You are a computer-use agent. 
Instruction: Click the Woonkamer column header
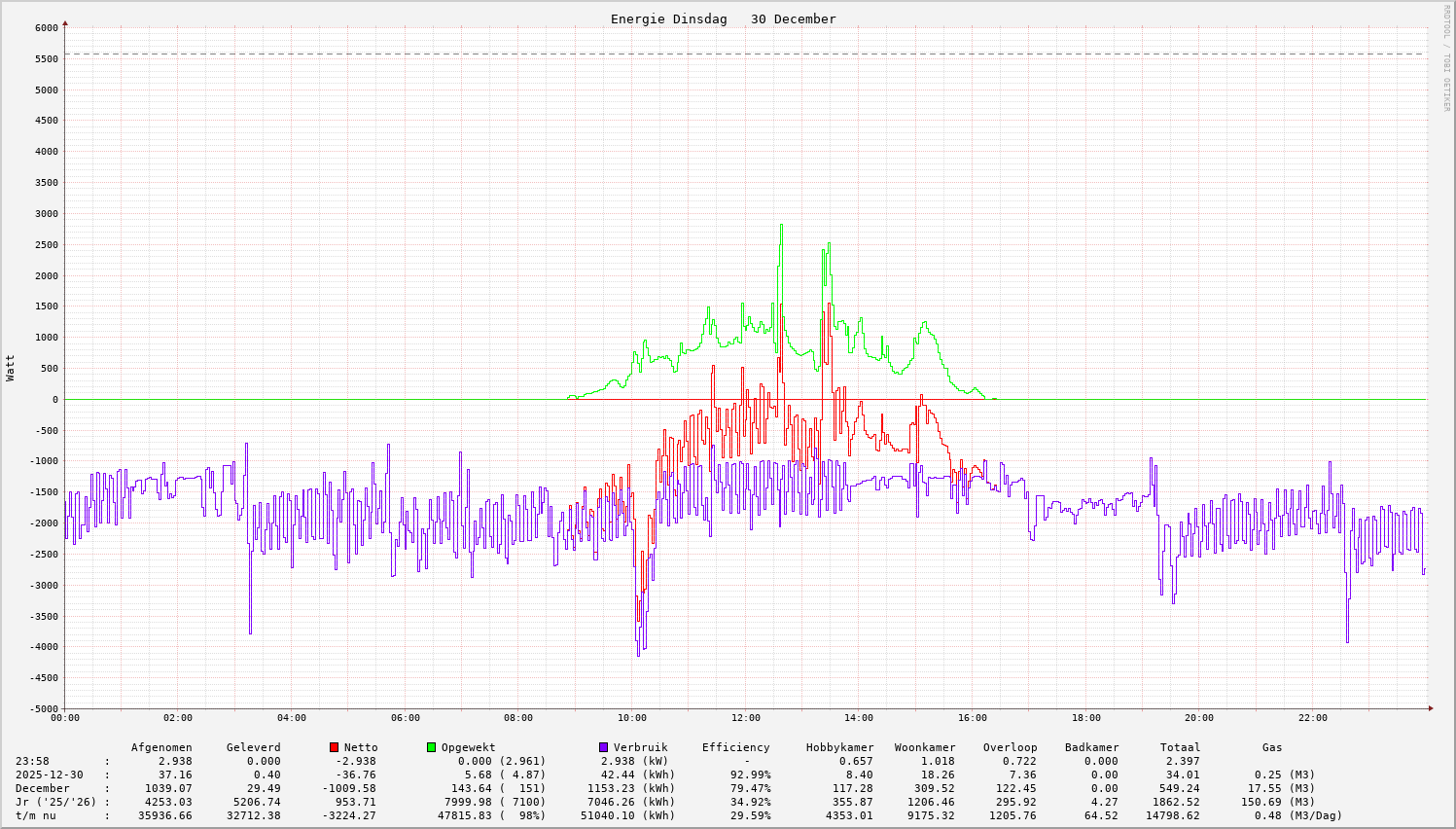925,747
